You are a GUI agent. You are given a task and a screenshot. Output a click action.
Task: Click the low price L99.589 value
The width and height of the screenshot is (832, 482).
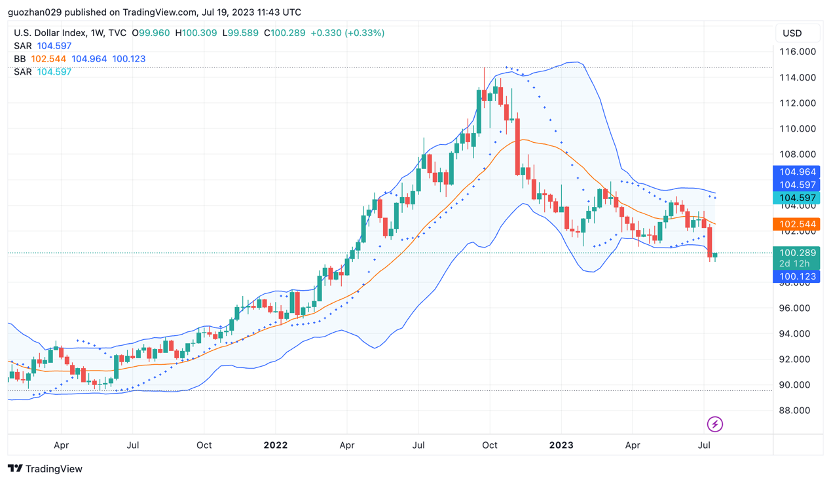pos(240,33)
